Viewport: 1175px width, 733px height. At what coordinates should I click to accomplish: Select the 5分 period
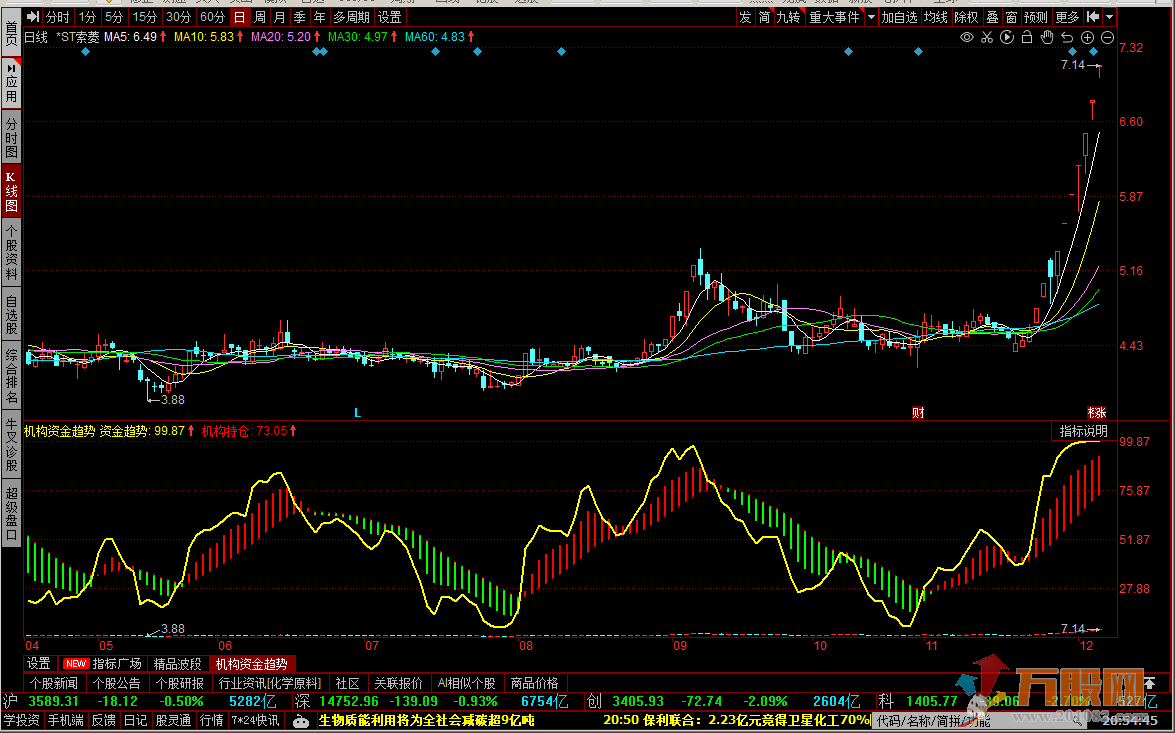(114, 16)
